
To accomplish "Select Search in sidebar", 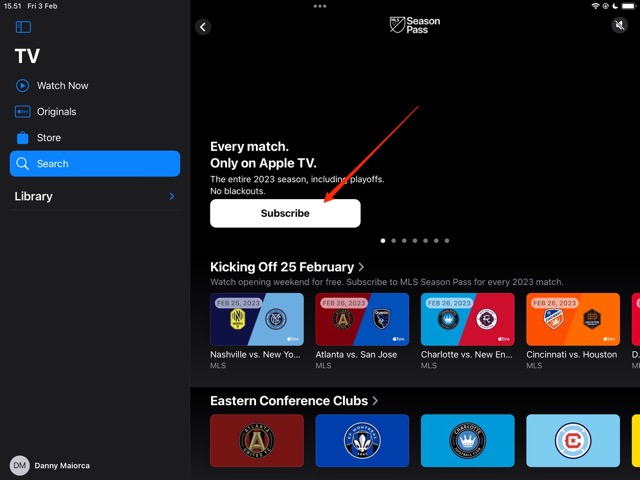I will 95,164.
